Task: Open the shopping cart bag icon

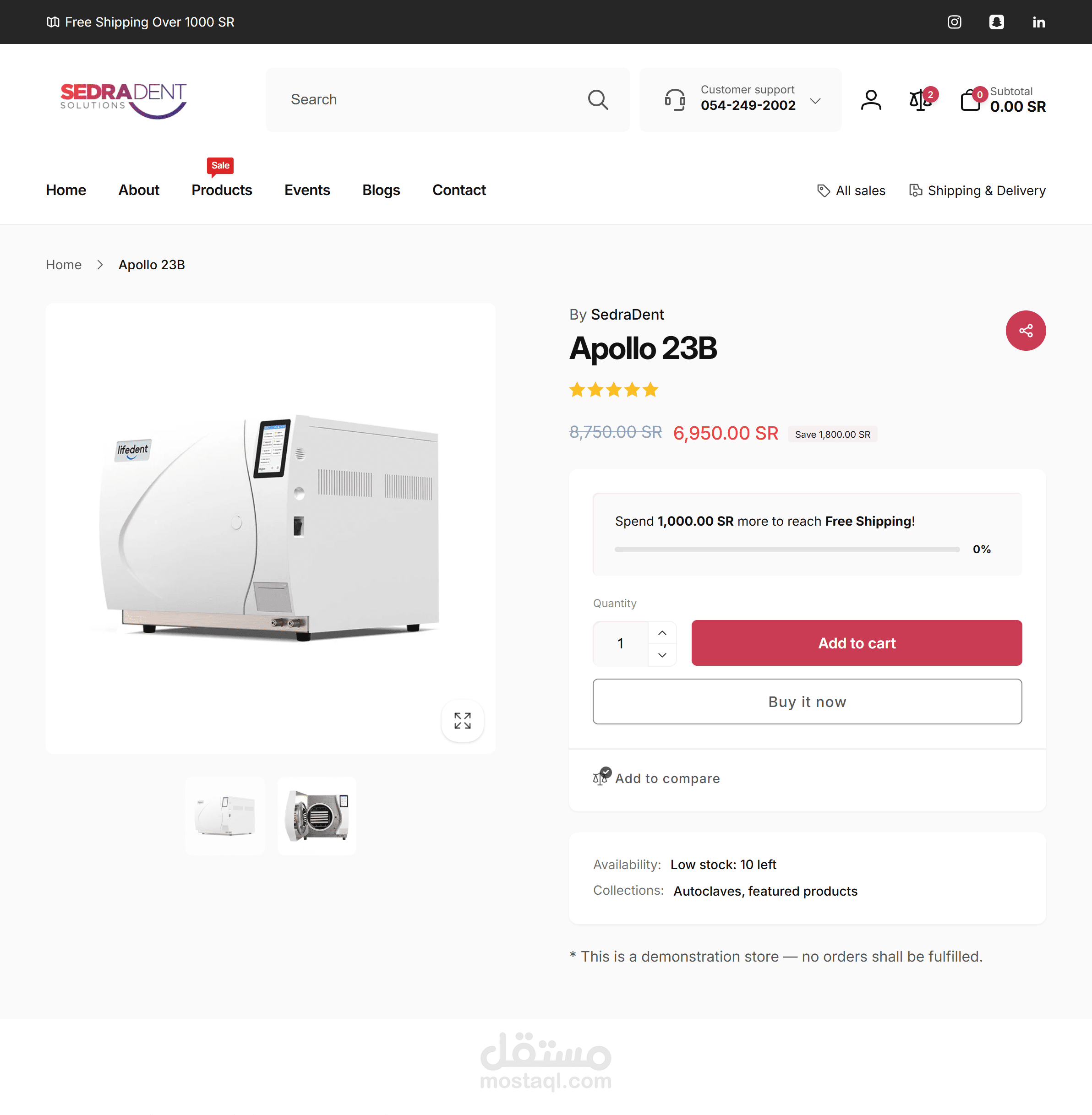Action: tap(971, 100)
